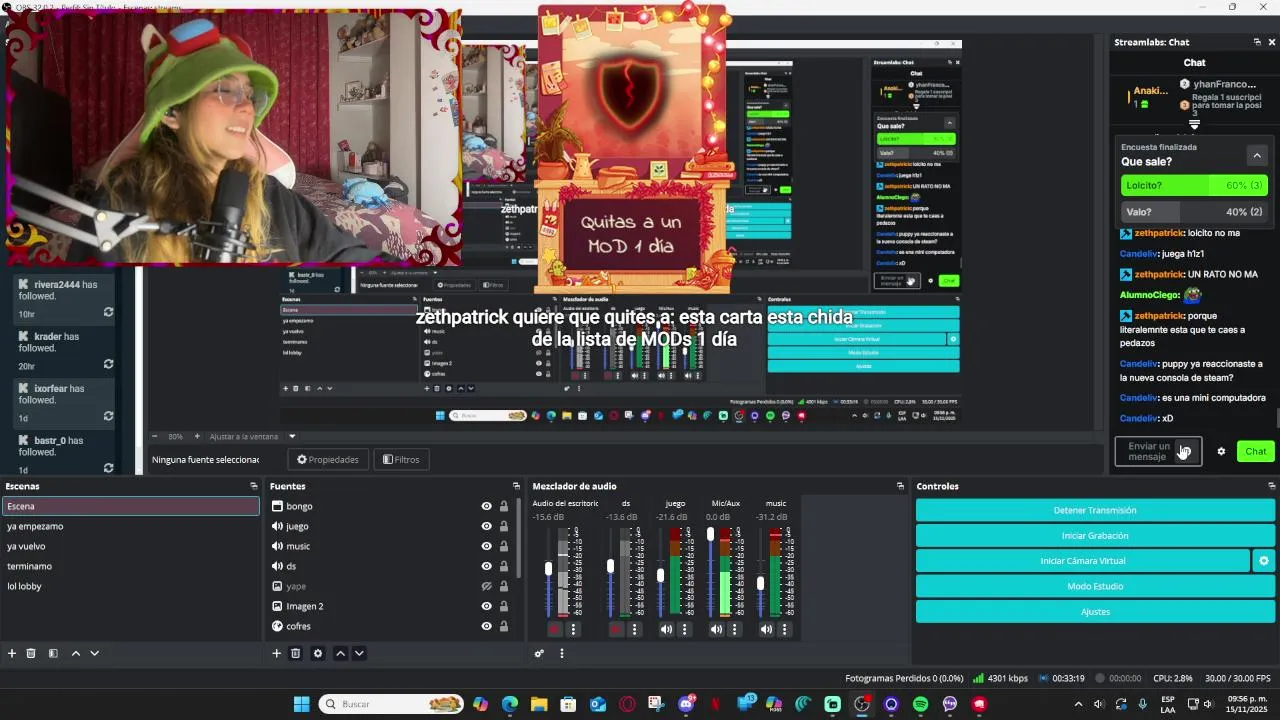
Task: Refresh krader follow event
Action: pos(108,364)
